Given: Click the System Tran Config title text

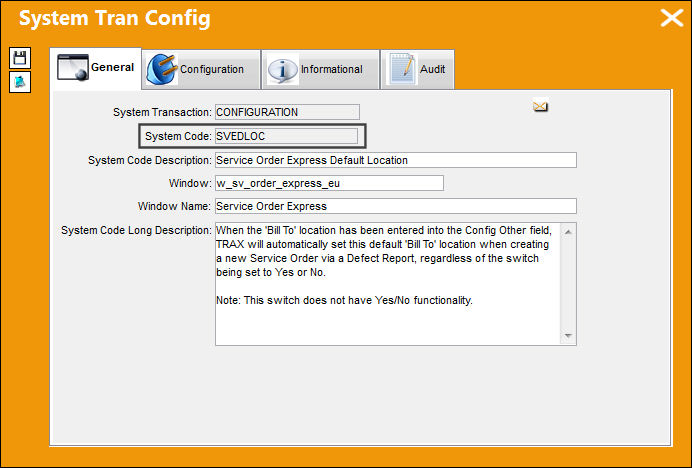Looking at the screenshot, I should click(x=115, y=19).
